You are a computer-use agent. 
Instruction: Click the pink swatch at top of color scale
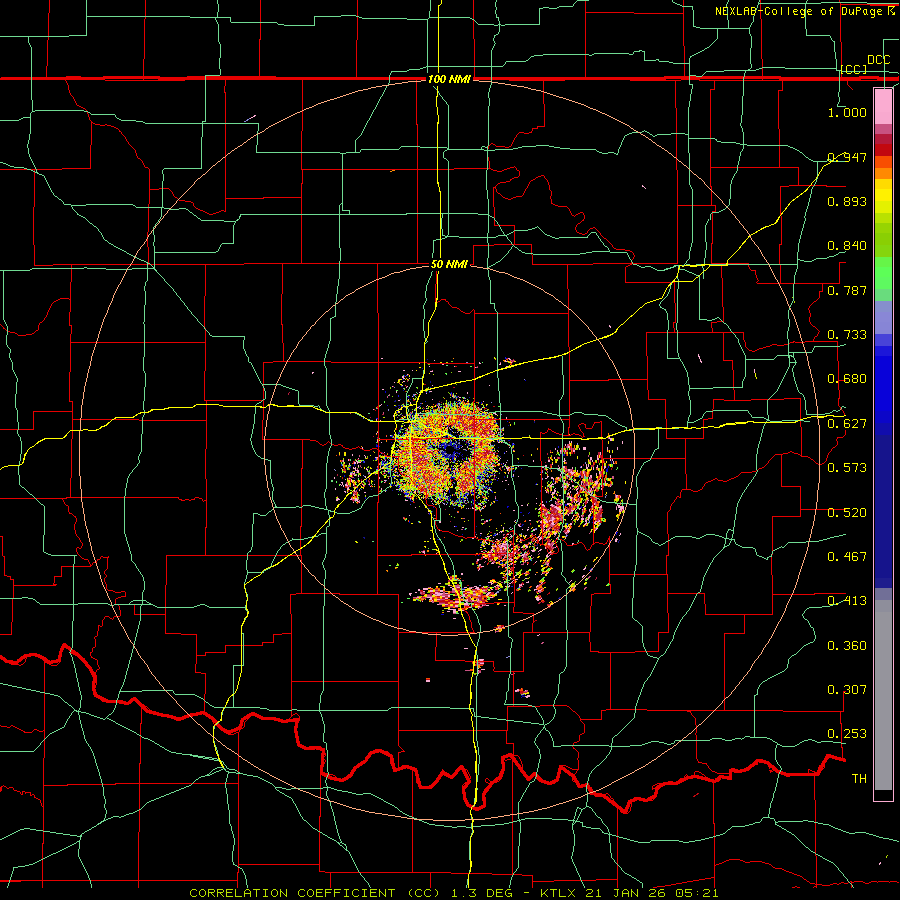pos(883,107)
